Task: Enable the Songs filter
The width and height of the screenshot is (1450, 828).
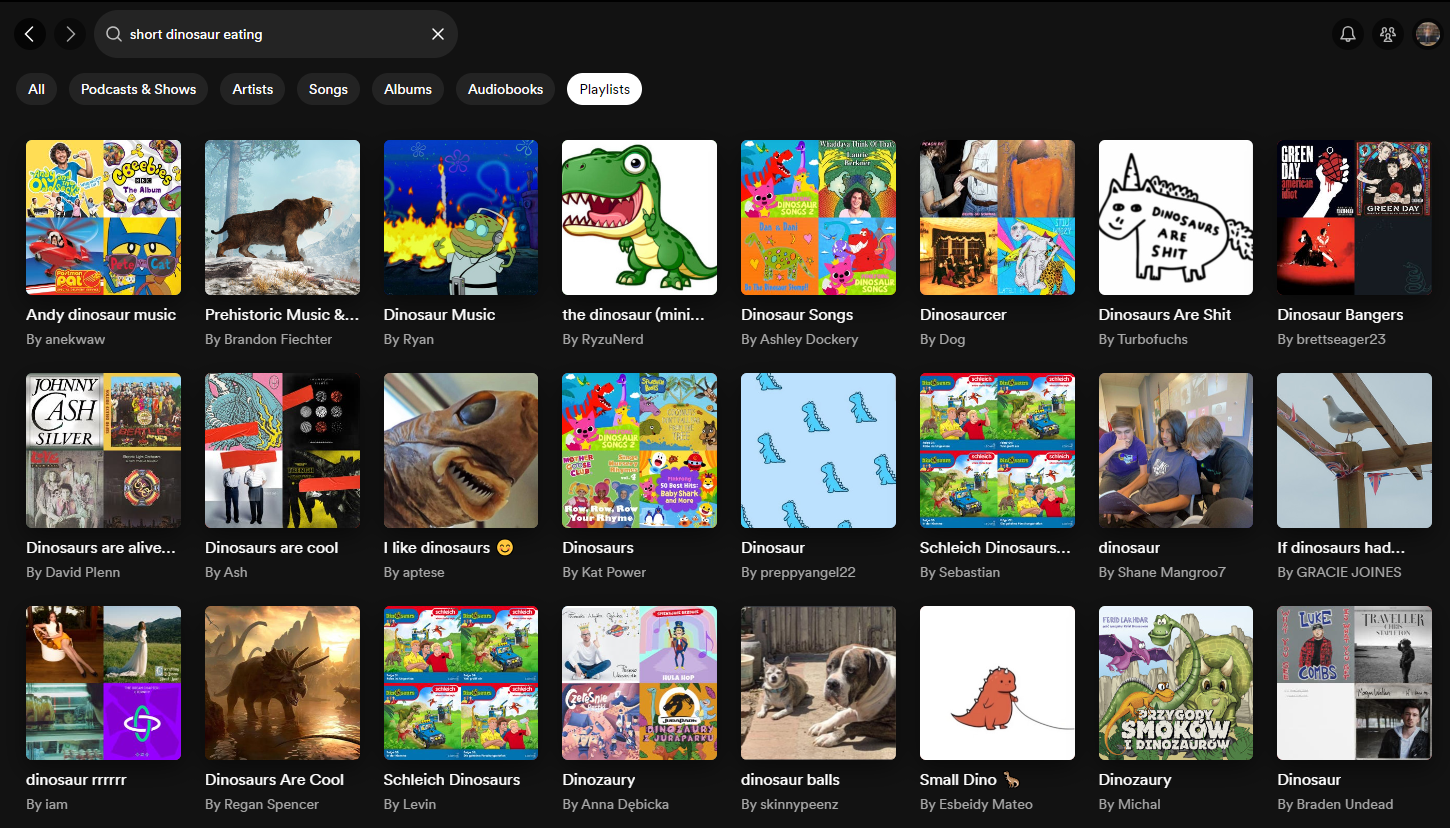Action: coord(328,89)
